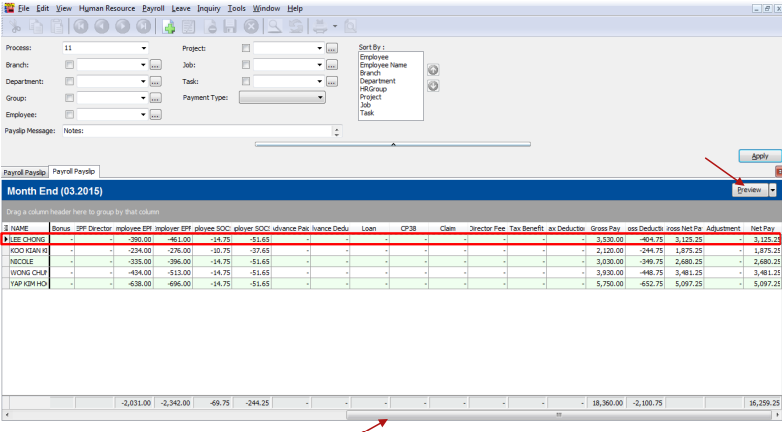Click the Print toolbar icon
This screenshot has width=782, height=432.
319,25
